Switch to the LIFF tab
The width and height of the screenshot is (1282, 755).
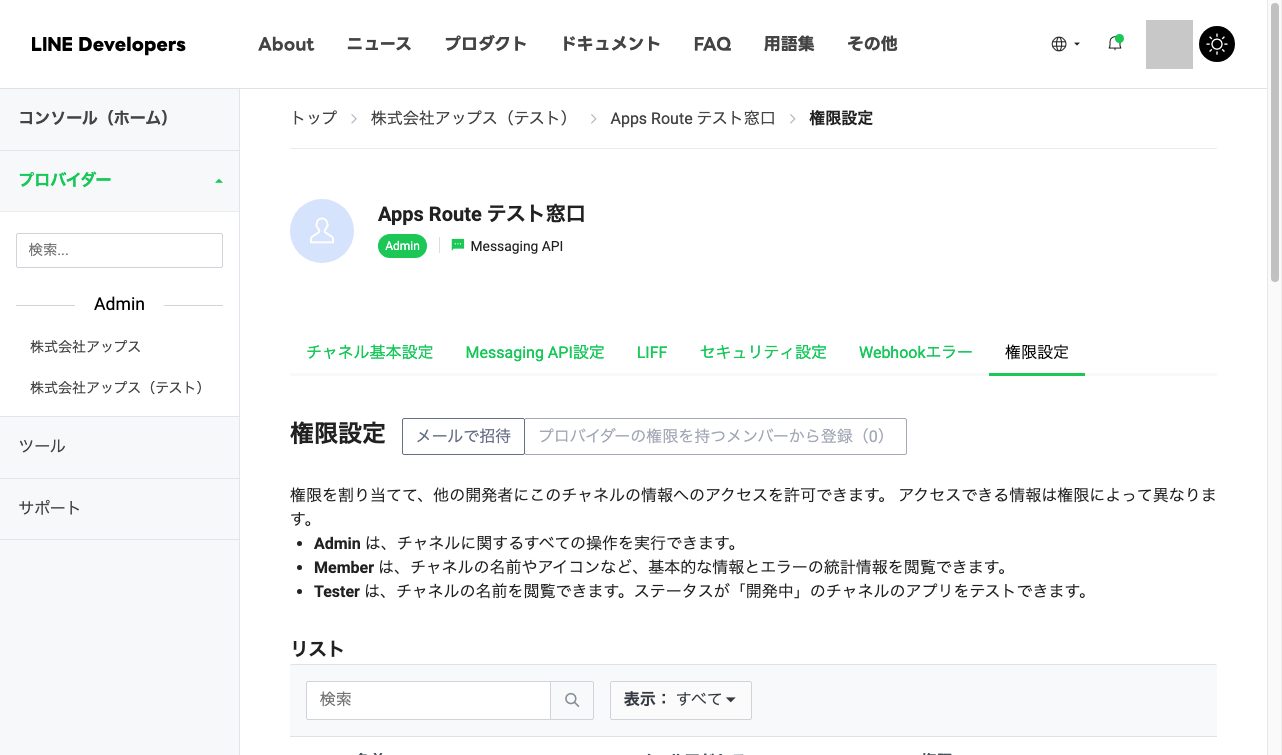click(x=652, y=352)
